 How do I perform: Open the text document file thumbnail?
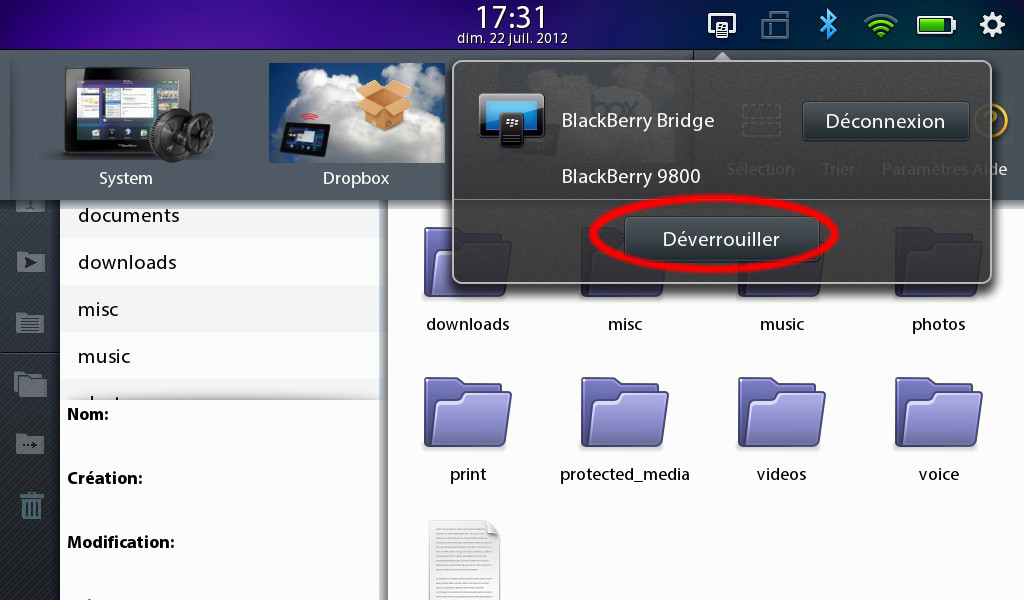[x=464, y=560]
